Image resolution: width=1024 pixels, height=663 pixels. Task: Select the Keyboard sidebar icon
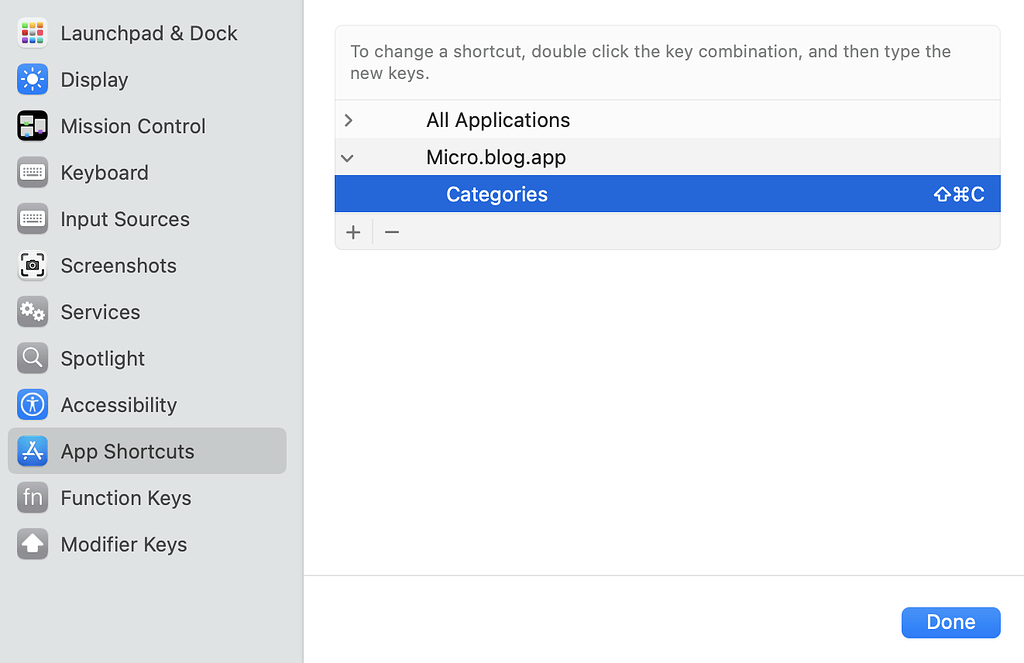(32, 172)
